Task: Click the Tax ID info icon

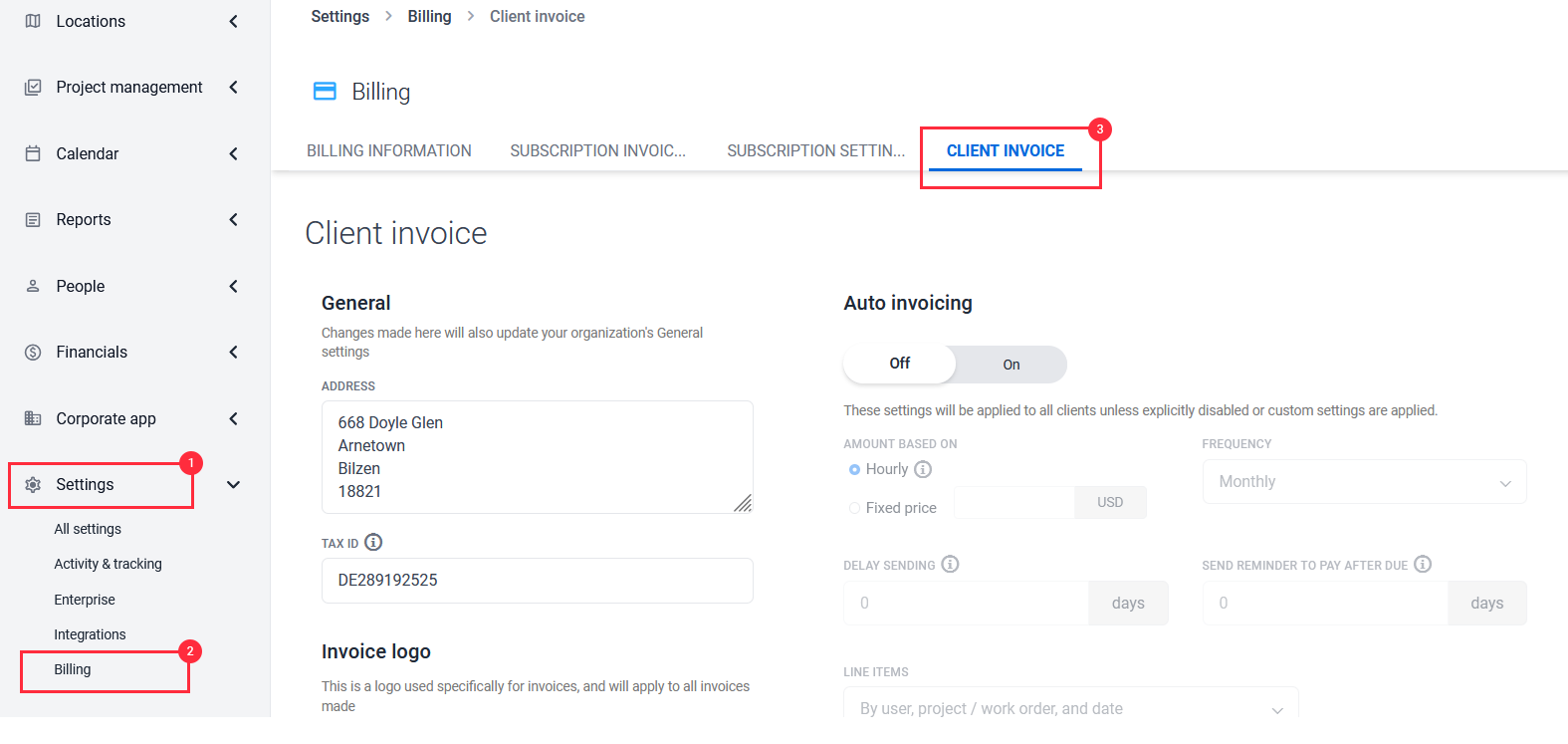Action: coord(373,543)
